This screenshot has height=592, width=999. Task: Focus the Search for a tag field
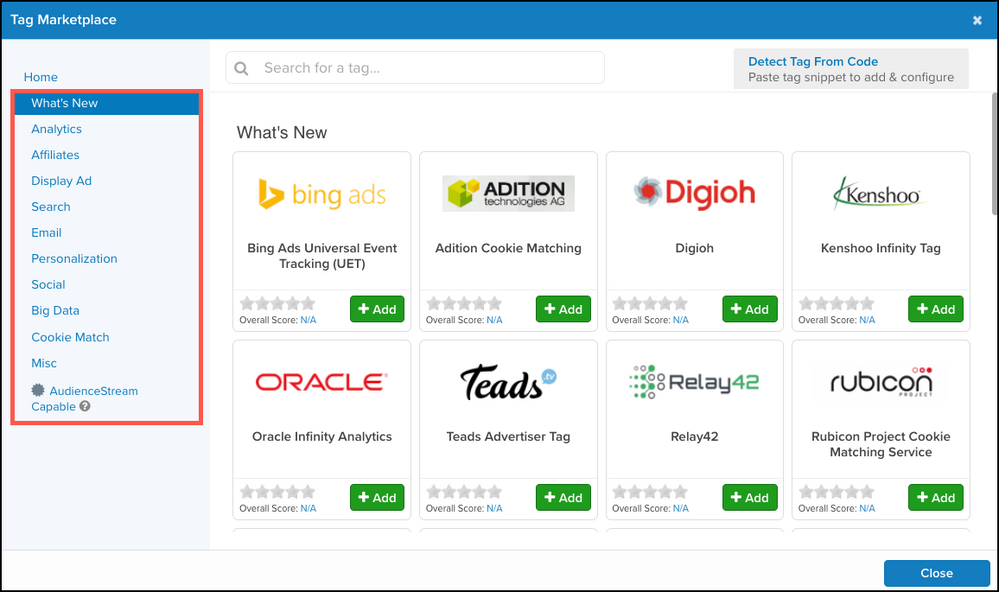tap(430, 68)
